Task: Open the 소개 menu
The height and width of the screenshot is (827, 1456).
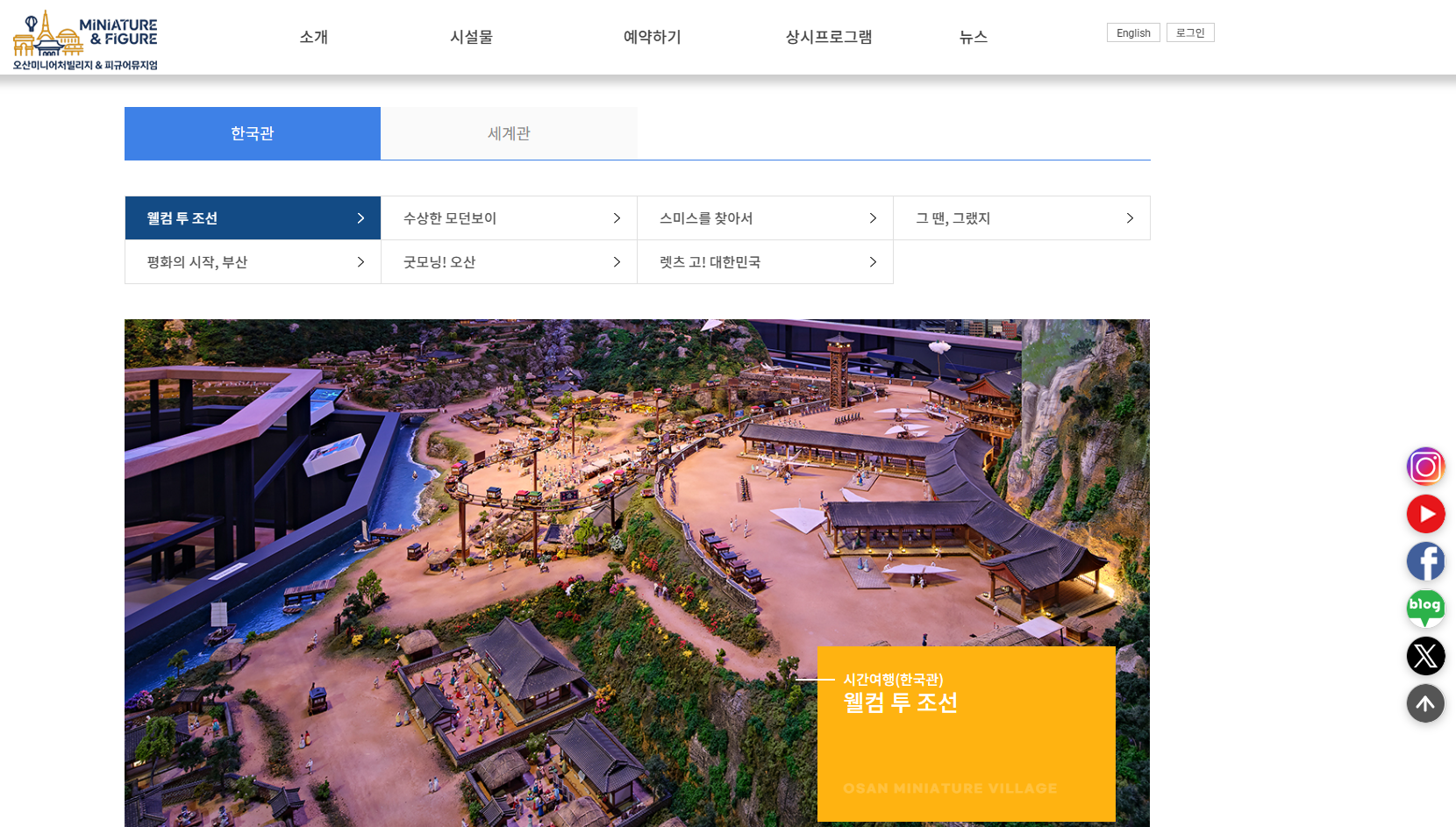Action: (313, 37)
